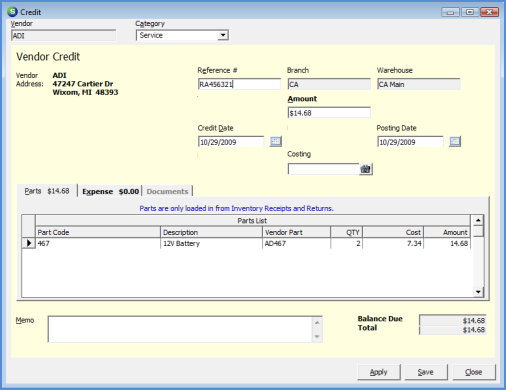Click Memo box scroll up arrow
Viewport: 506px width, 390px height.
click(x=317, y=322)
